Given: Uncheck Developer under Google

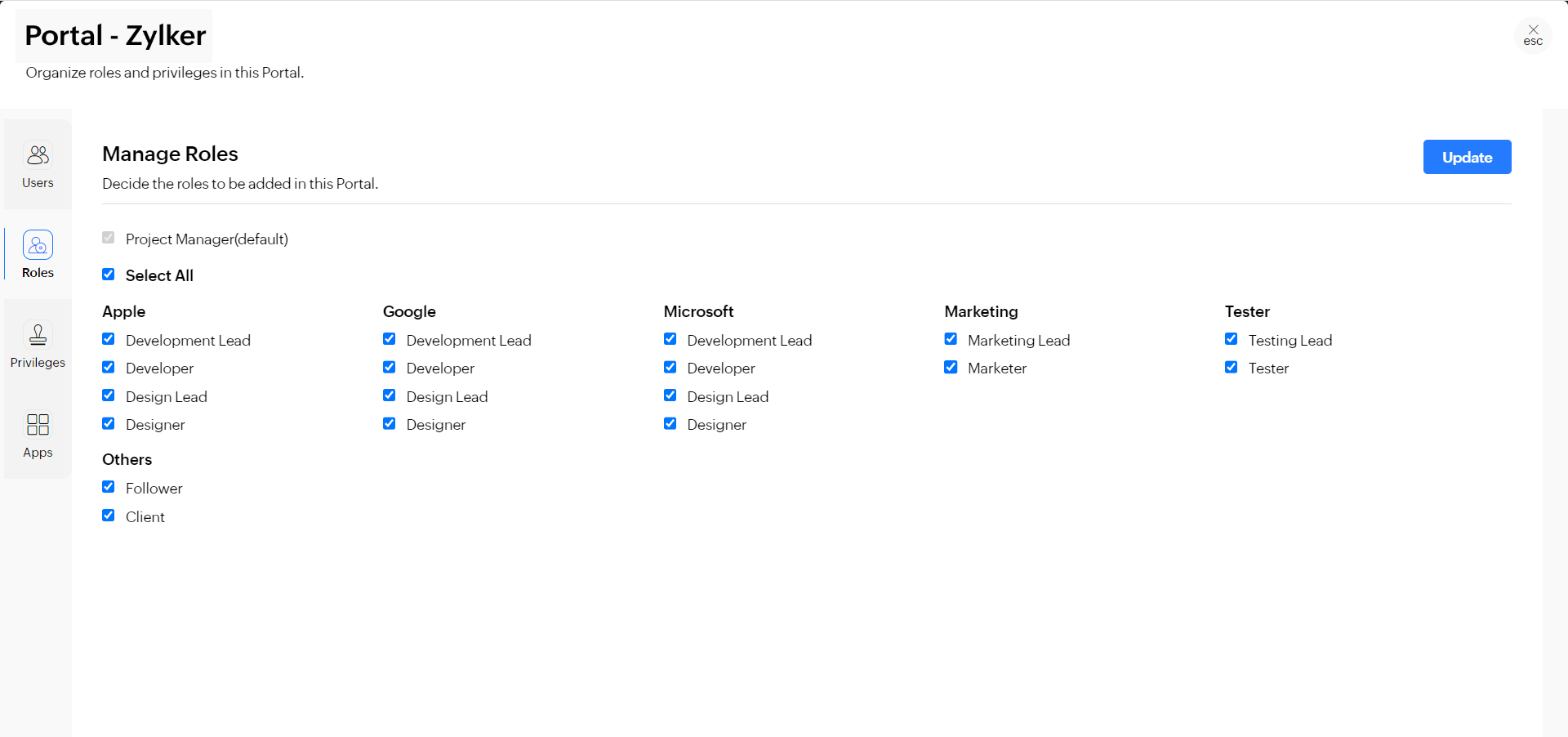Looking at the screenshot, I should [390, 367].
